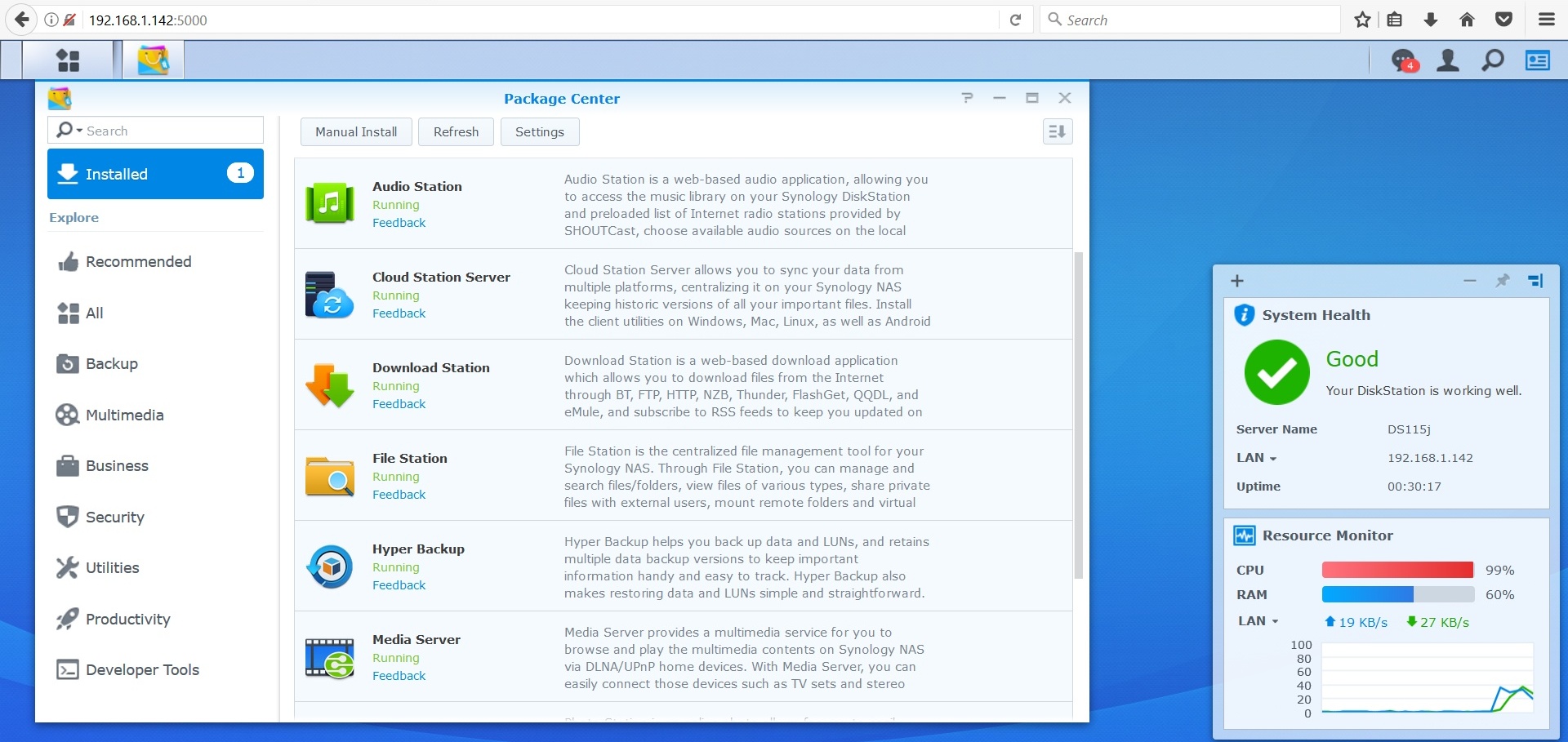Pin the widget panel
1568x742 pixels.
[x=1502, y=281]
